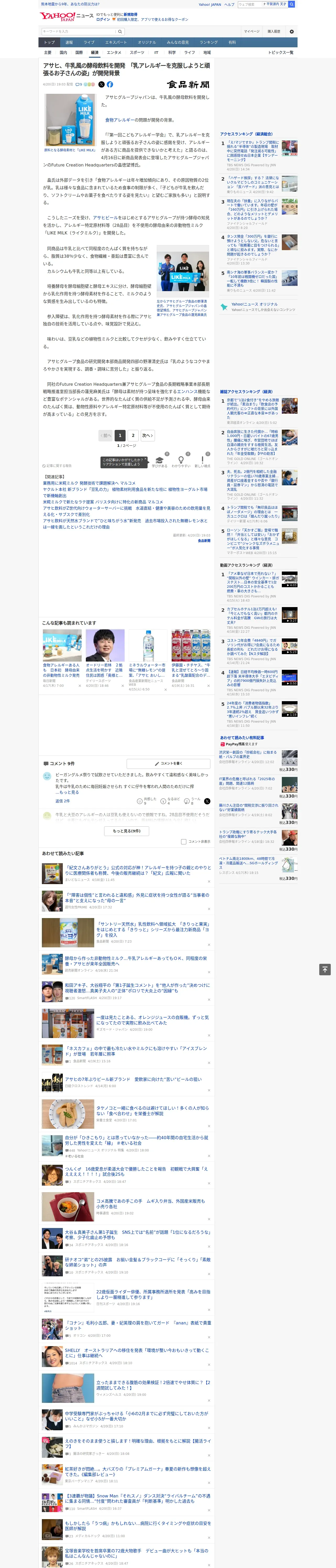The height and width of the screenshot is (1568, 336).
Task: Select the エンタメ category
Action: pyautogui.click(x=114, y=52)
